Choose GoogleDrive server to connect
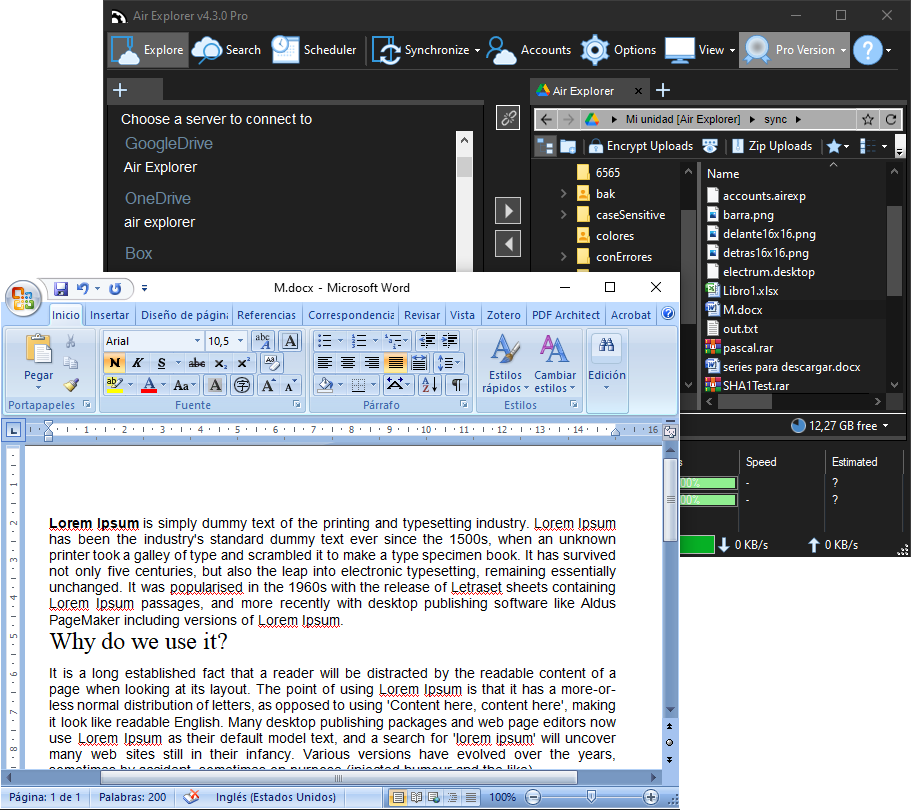Image resolution: width=911 pixels, height=810 pixels. pos(168,143)
